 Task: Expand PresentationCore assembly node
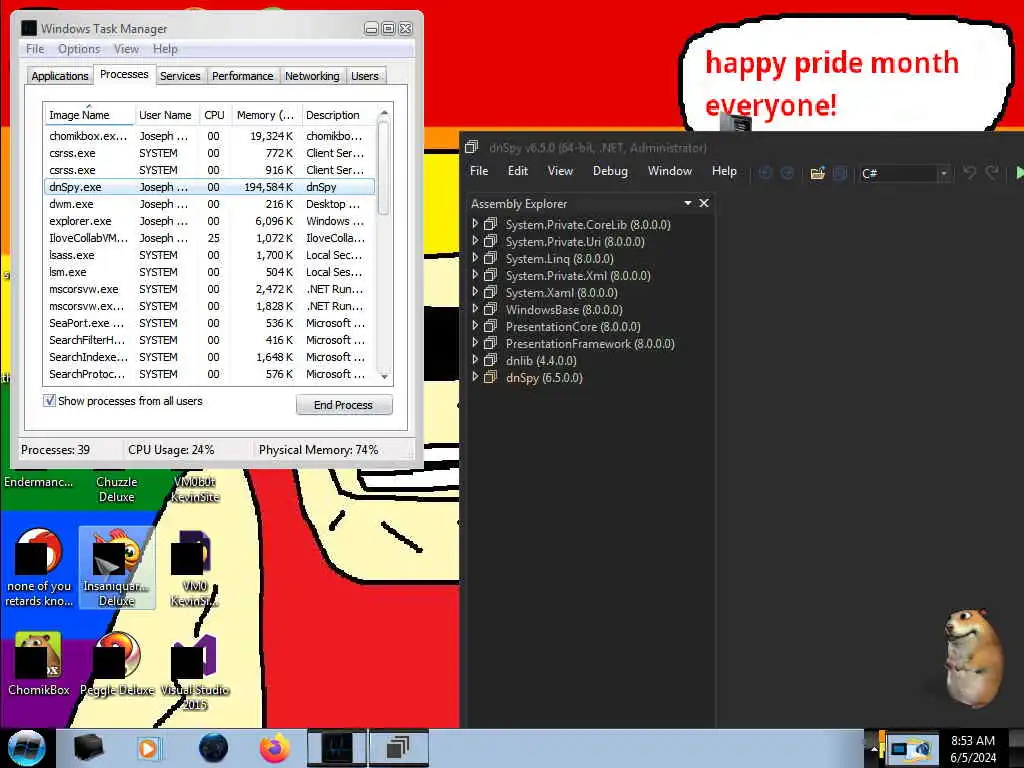[x=475, y=326]
